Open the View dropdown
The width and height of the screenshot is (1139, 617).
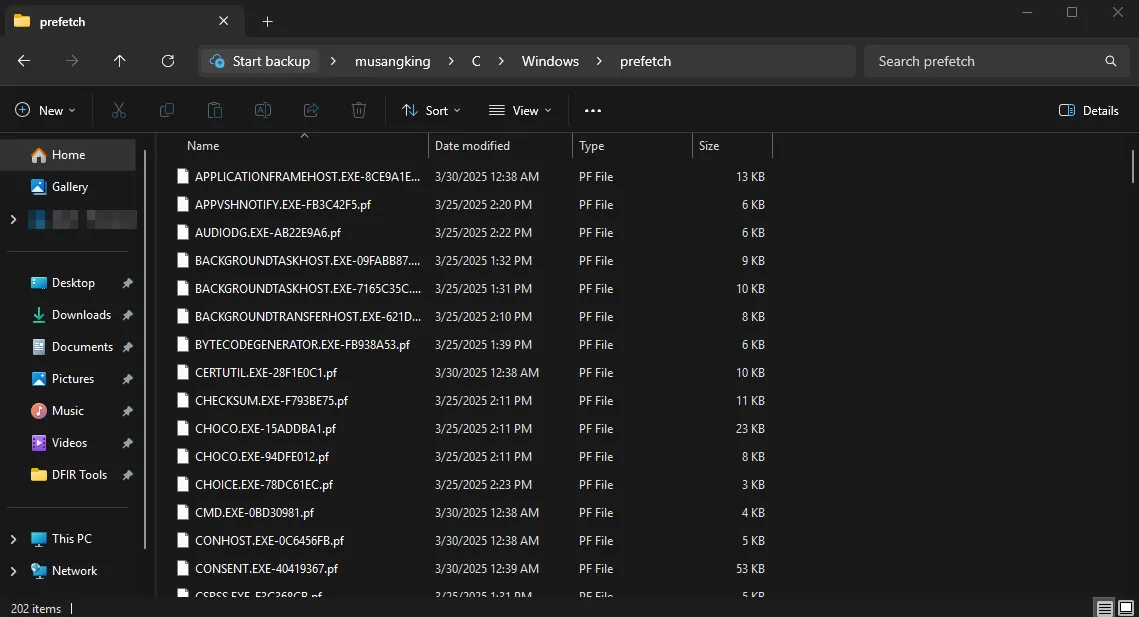(x=520, y=110)
